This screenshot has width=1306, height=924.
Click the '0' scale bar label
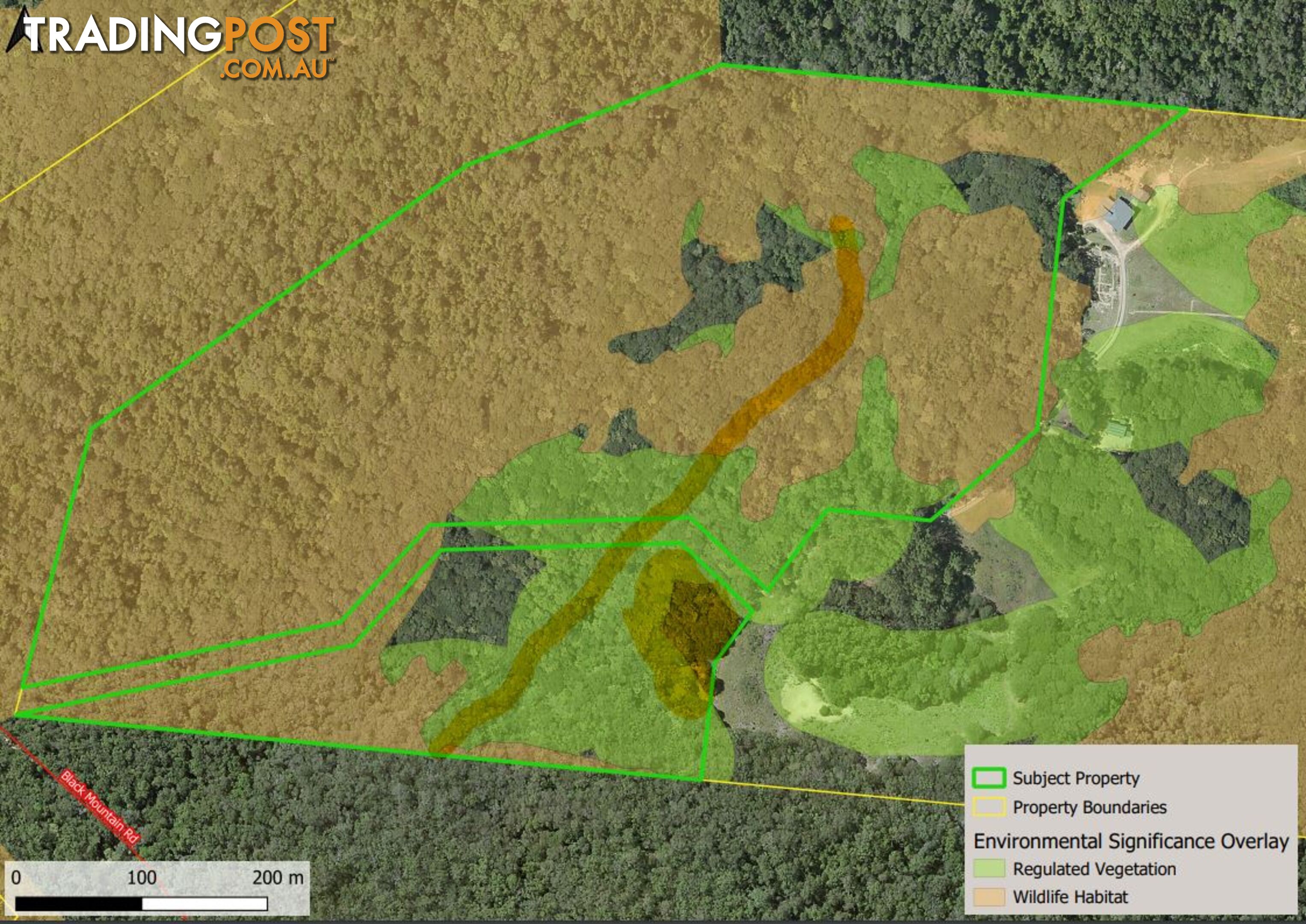point(16,877)
